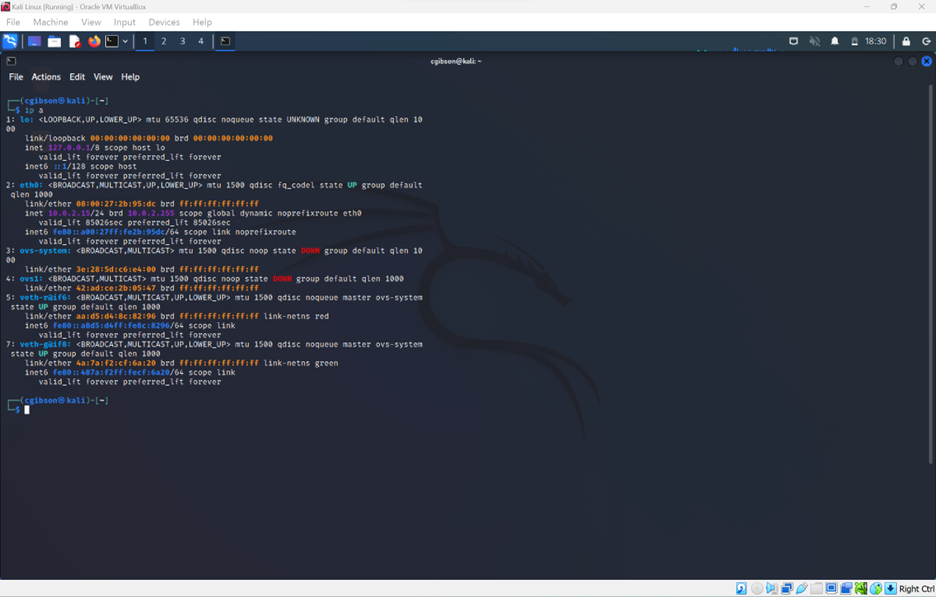Screen dimensions: 936x597
Task: Open the Kali applications menu icon
Action: 10,41
